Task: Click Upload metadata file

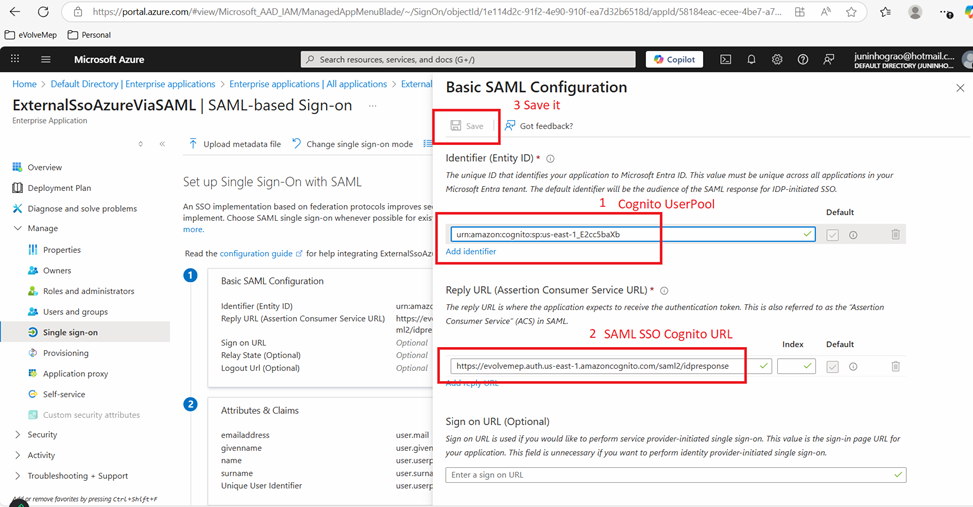Action: pyautogui.click(x=235, y=144)
